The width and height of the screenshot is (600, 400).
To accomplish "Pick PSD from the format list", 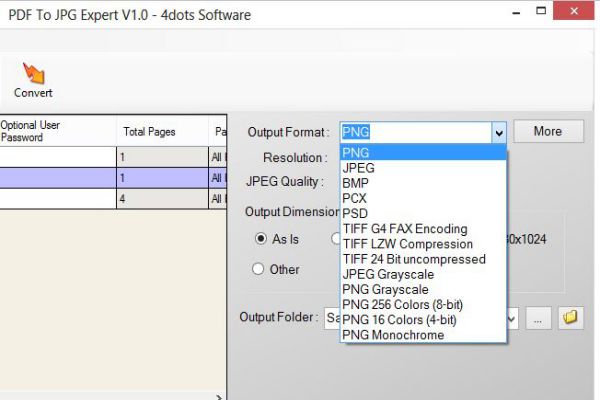I will point(423,214).
